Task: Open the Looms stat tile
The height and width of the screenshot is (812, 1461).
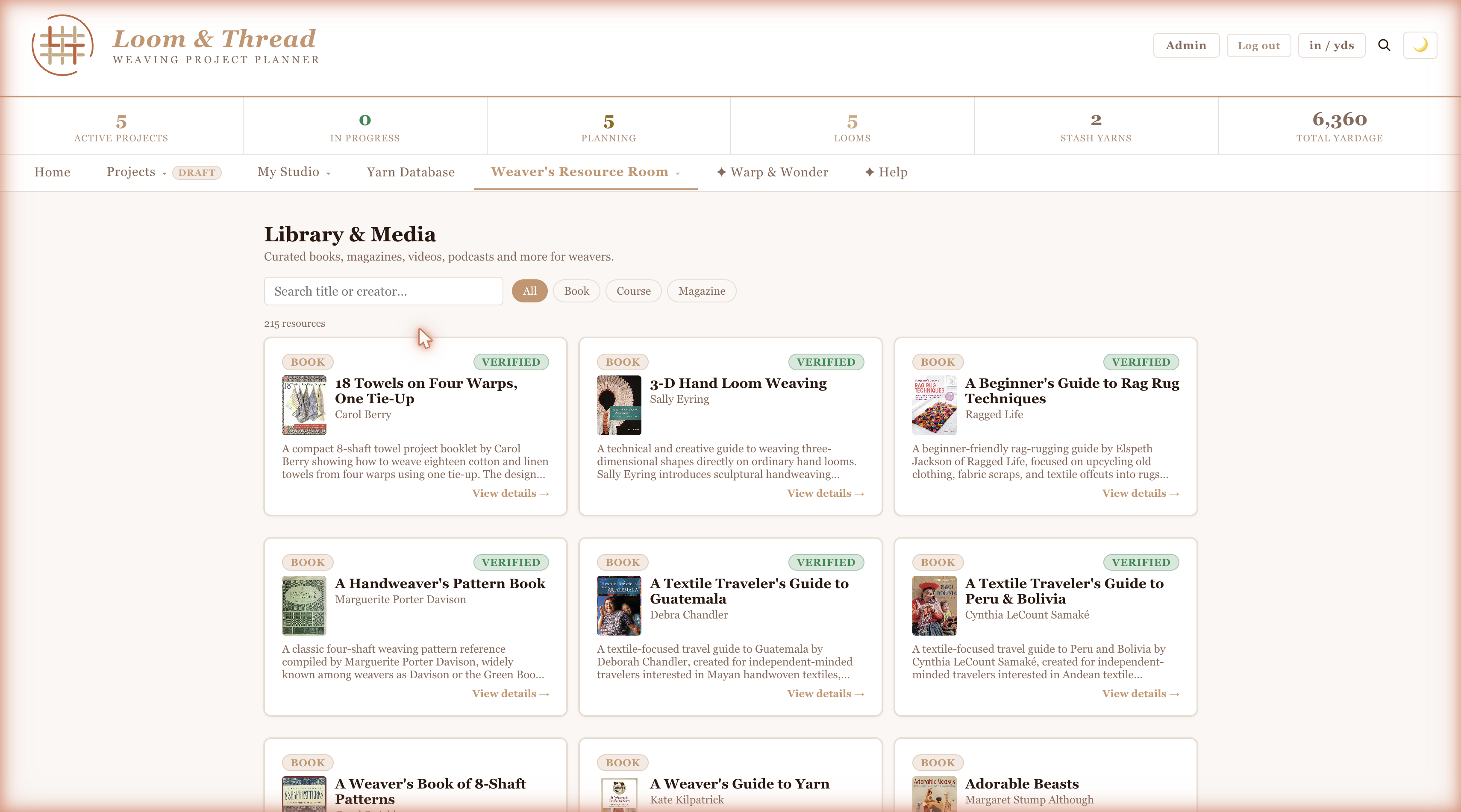Action: pyautogui.click(x=852, y=126)
